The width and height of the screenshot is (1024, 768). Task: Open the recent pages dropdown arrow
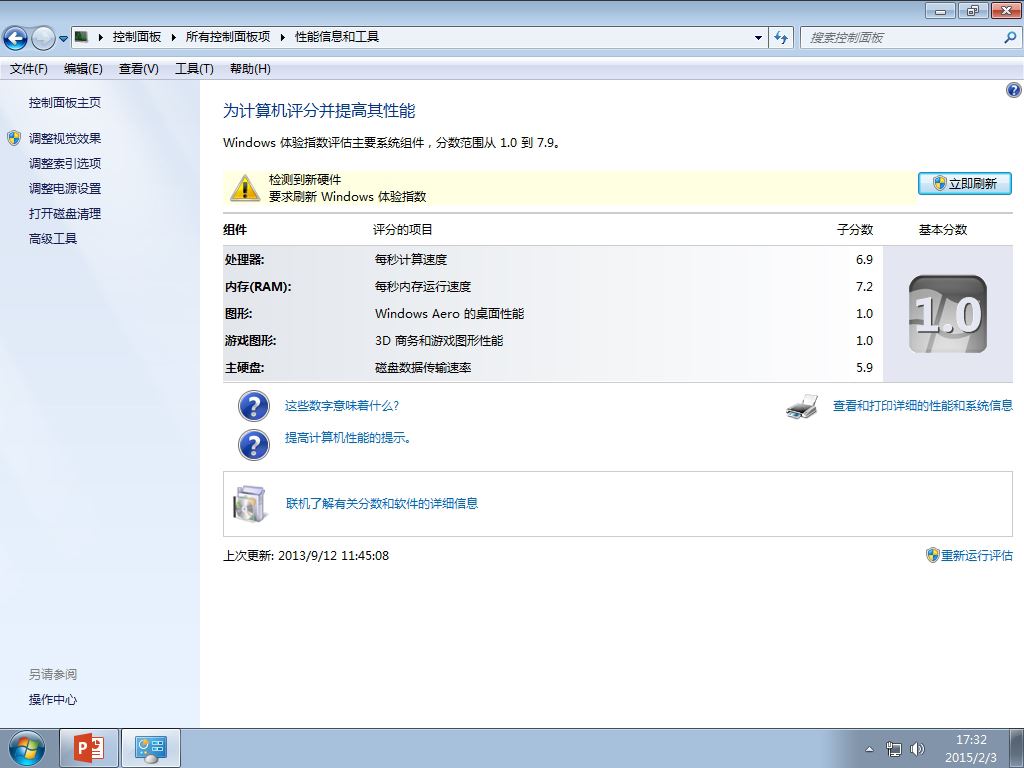coord(63,39)
